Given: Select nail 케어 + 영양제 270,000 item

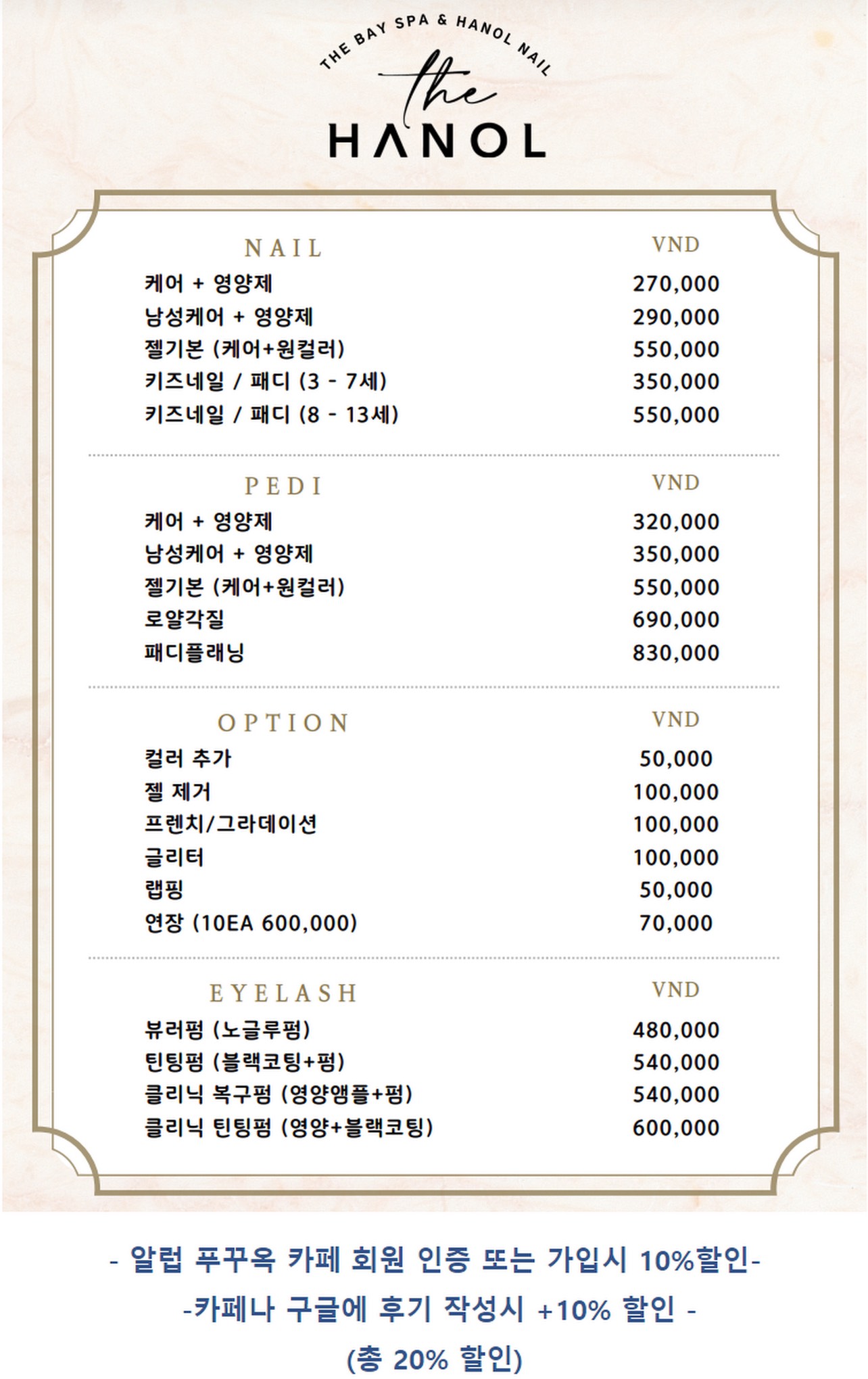Looking at the screenshot, I should [432, 284].
